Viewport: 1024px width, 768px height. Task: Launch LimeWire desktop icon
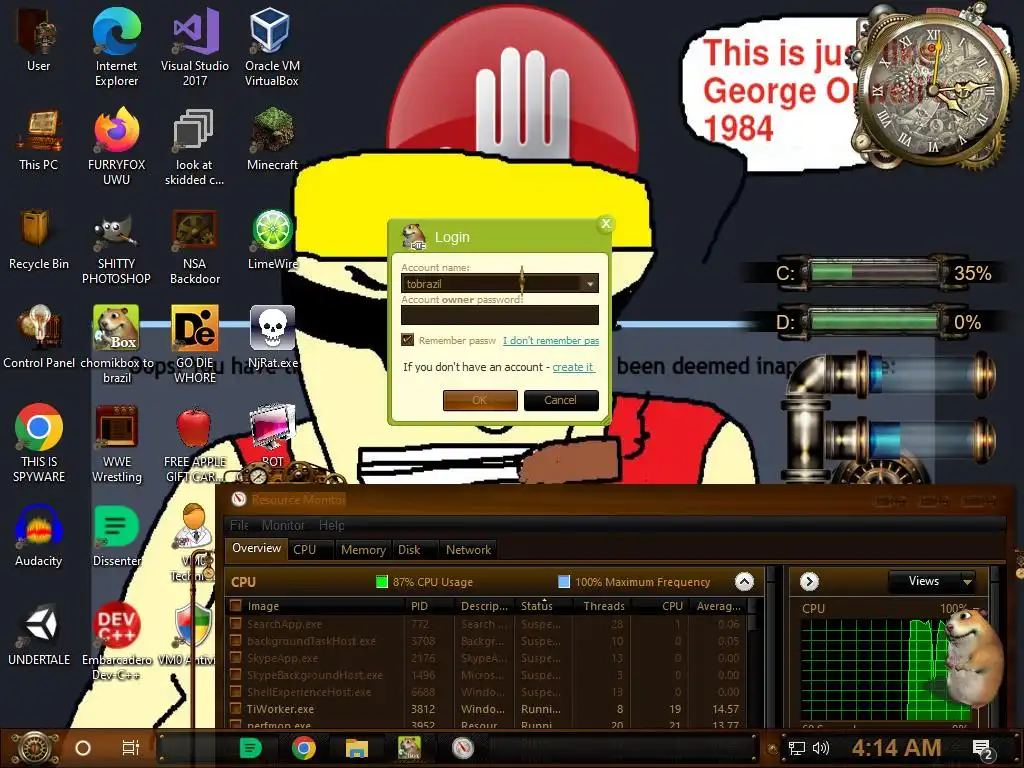click(x=272, y=238)
